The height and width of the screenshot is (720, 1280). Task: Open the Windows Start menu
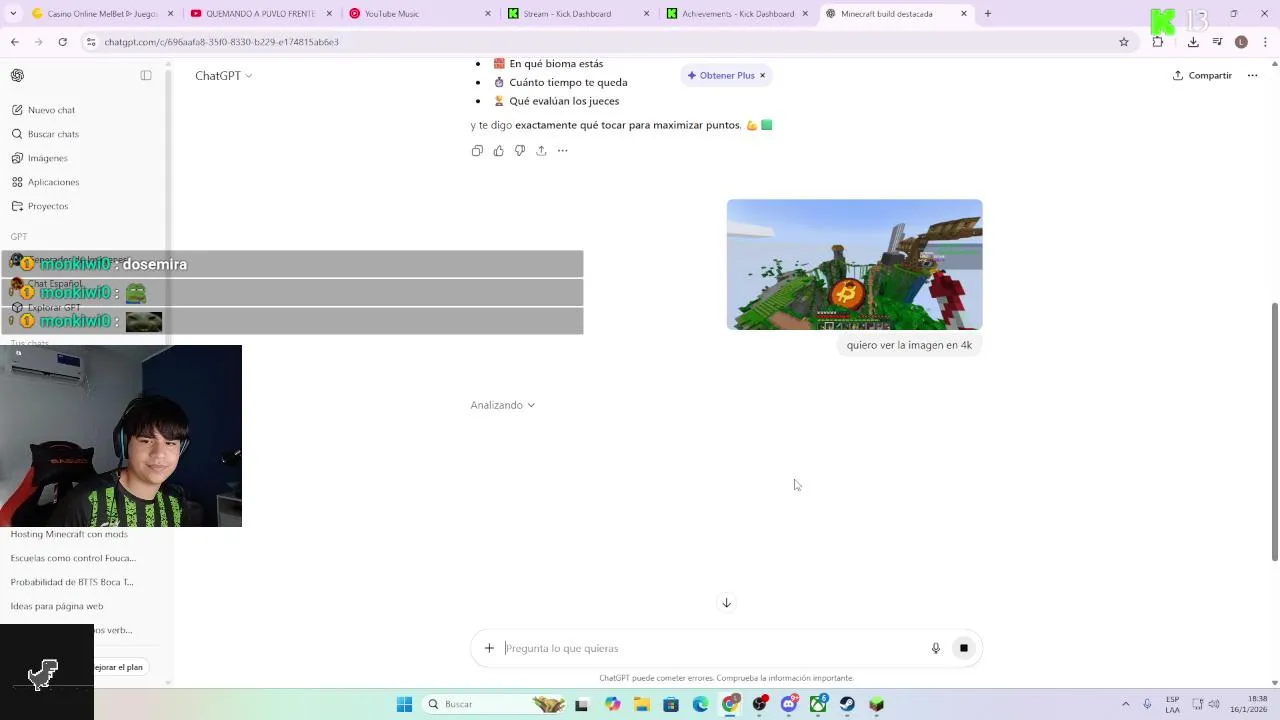404,704
